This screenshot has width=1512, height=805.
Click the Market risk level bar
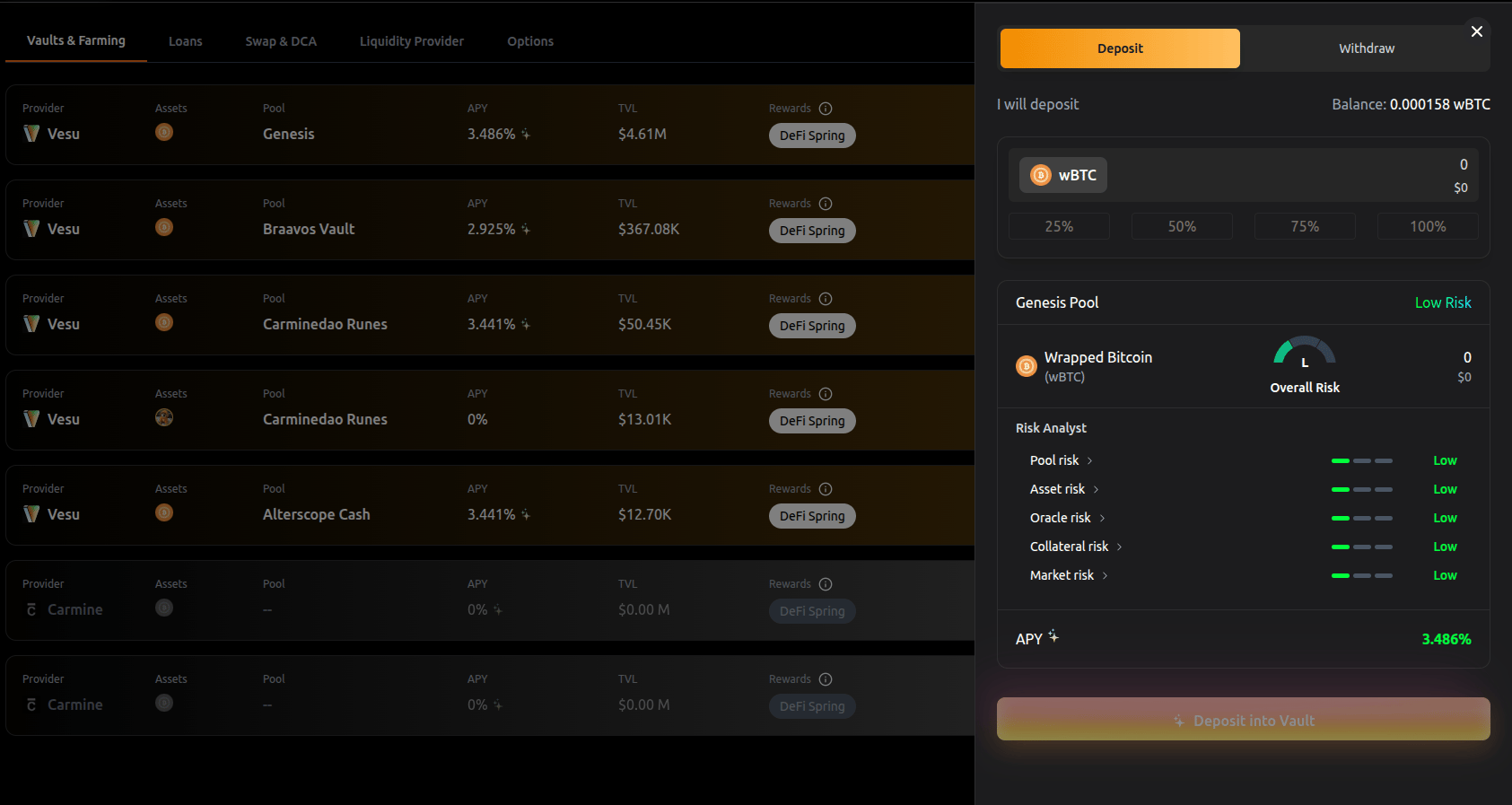click(x=1362, y=575)
